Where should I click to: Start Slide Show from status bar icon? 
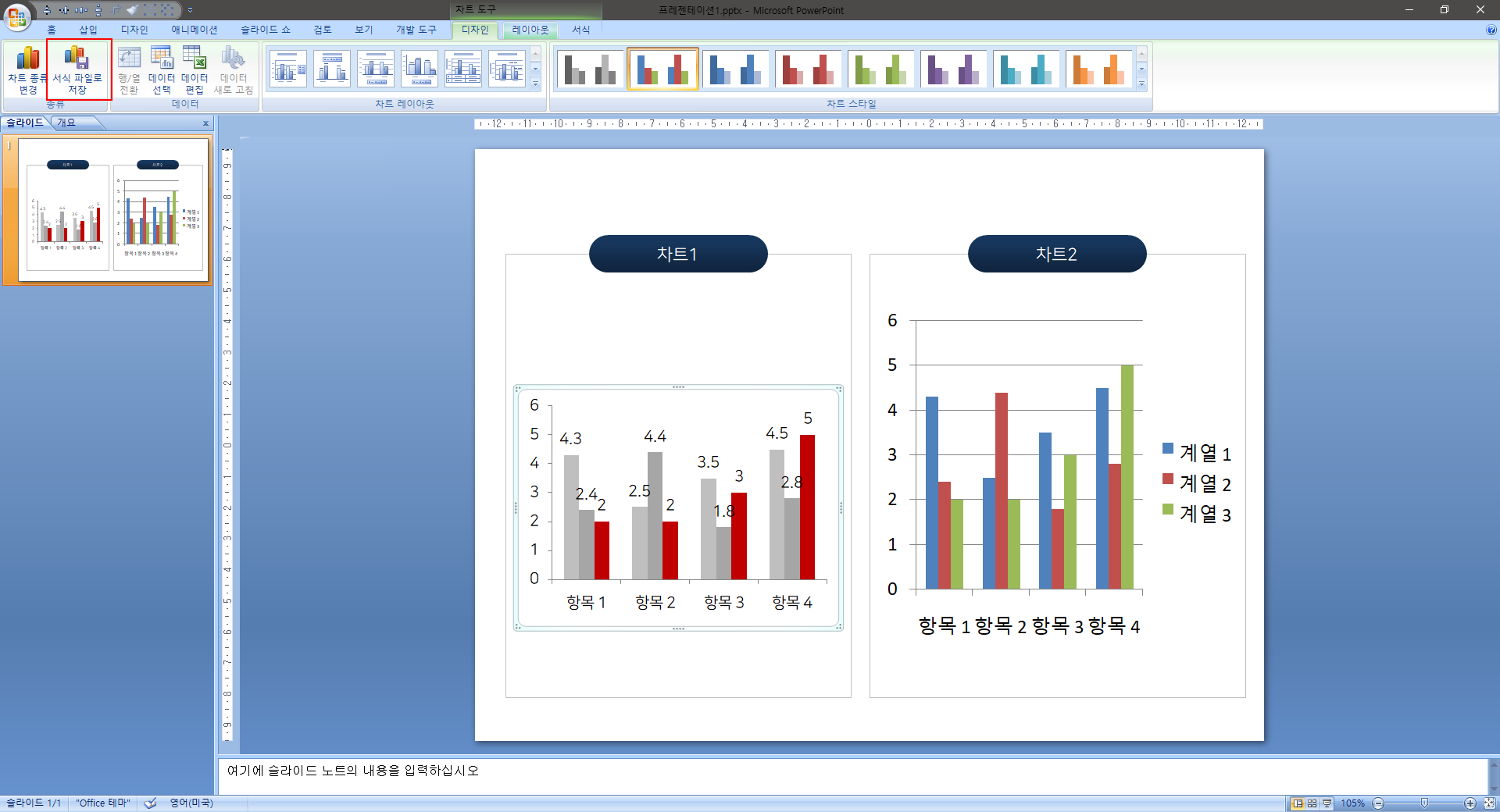[1327, 803]
